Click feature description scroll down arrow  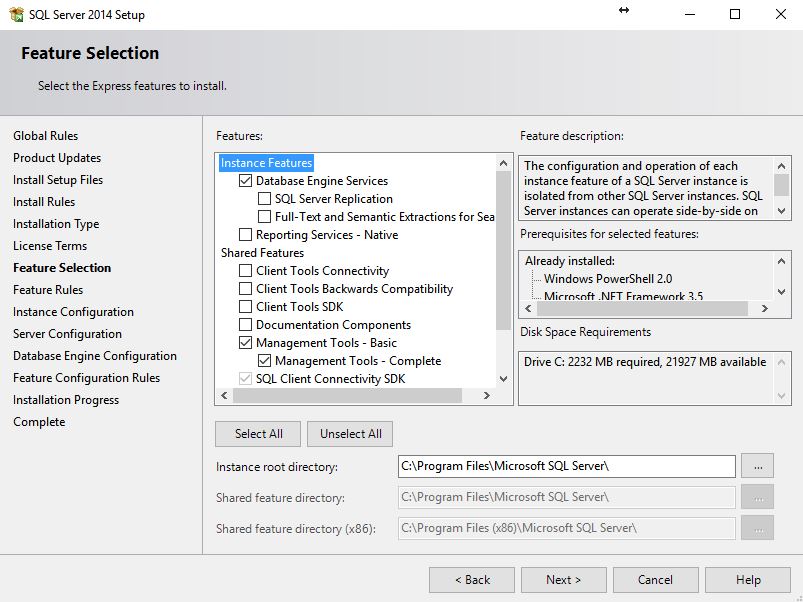(x=781, y=210)
